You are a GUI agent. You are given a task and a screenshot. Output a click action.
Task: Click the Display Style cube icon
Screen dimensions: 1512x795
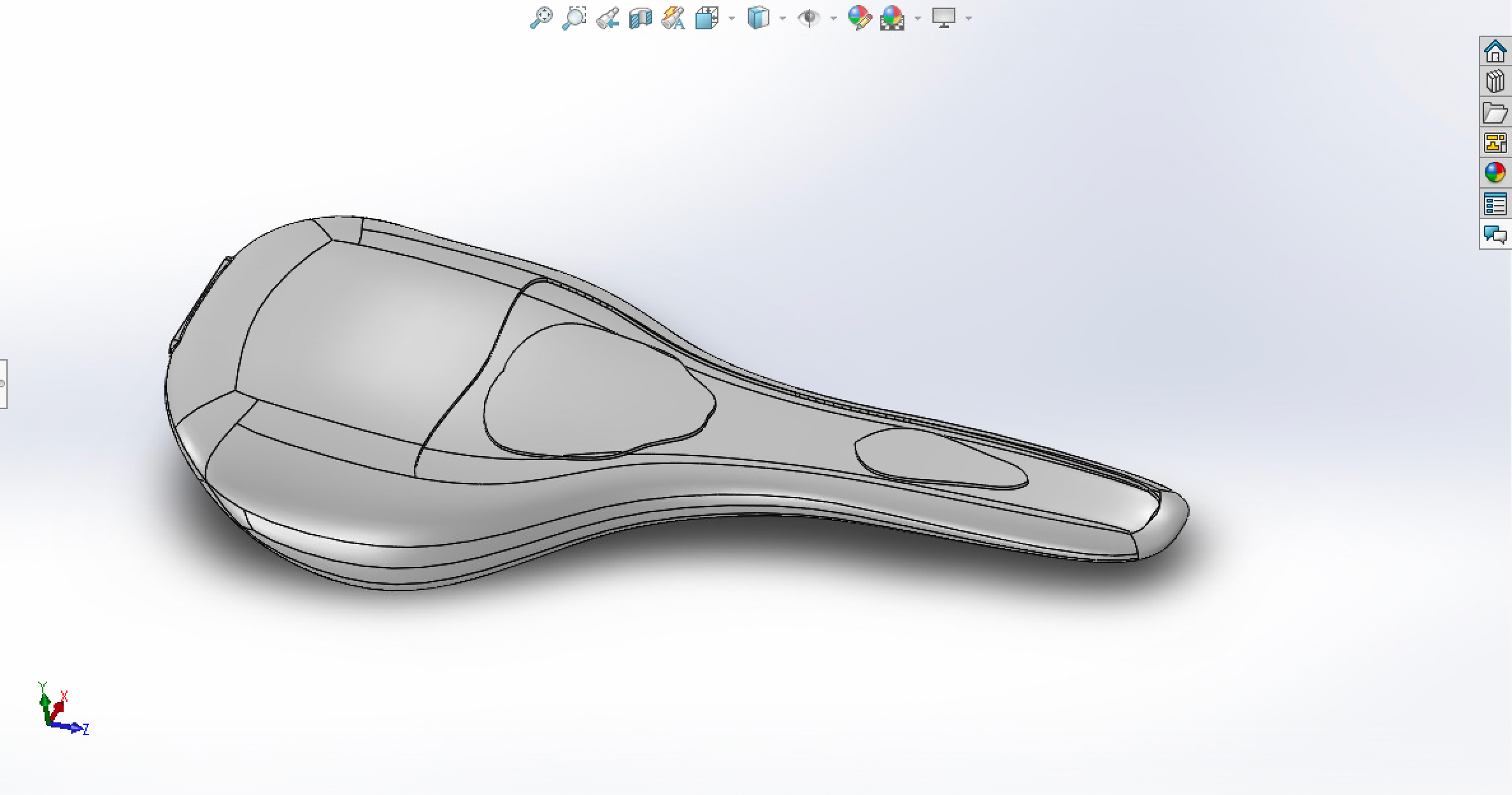pyautogui.click(x=758, y=18)
